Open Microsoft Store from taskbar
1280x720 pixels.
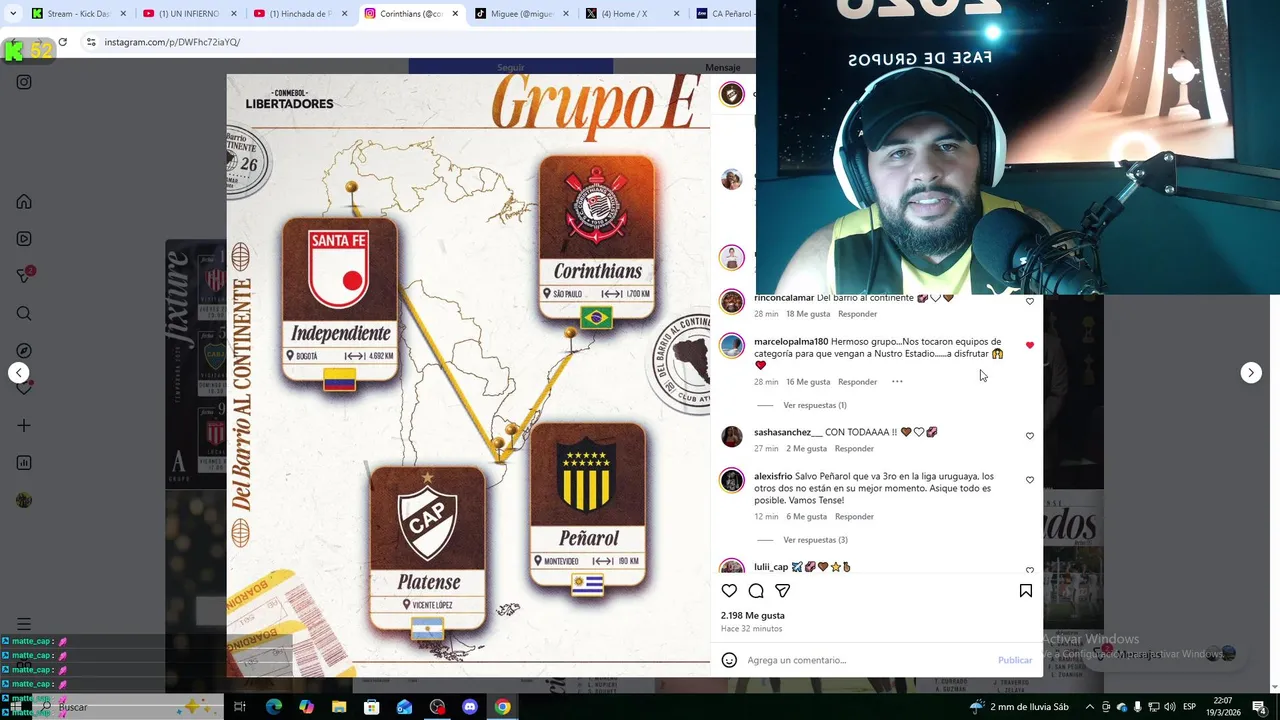[x=372, y=707]
